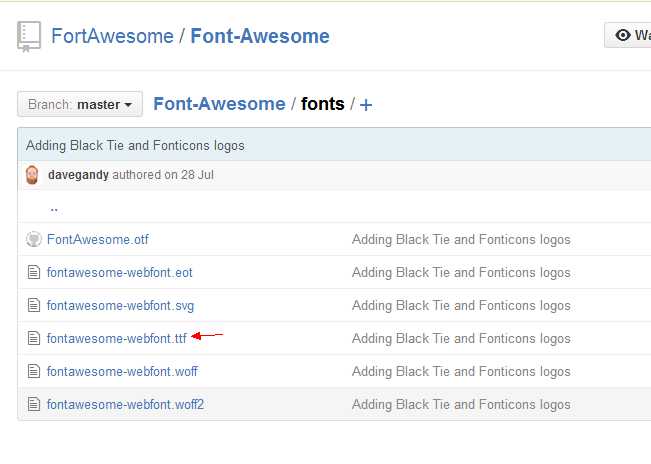Open the davegandy author link
651x464 pixels.
(78, 175)
